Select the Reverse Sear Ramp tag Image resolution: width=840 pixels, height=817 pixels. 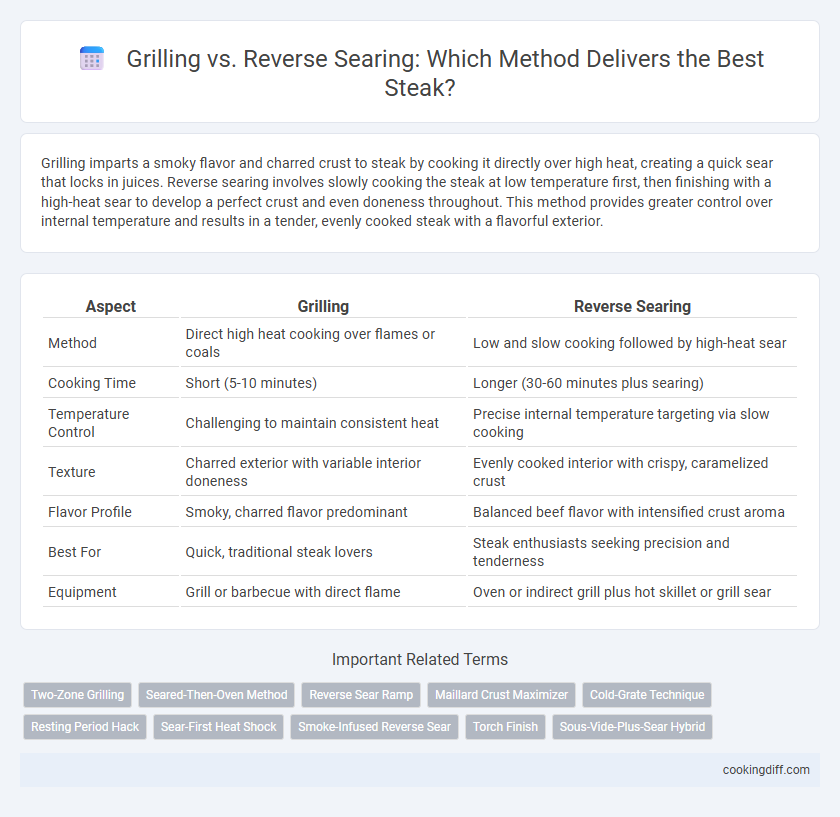(x=361, y=695)
